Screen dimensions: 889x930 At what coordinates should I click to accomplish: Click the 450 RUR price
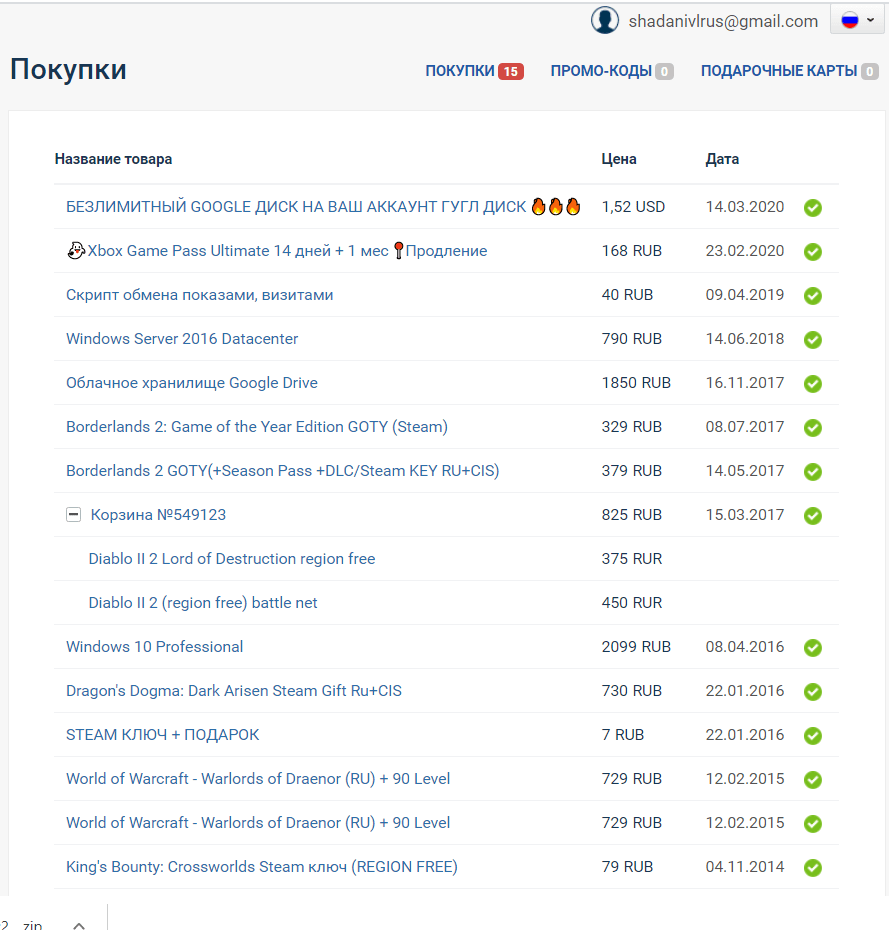[632, 603]
